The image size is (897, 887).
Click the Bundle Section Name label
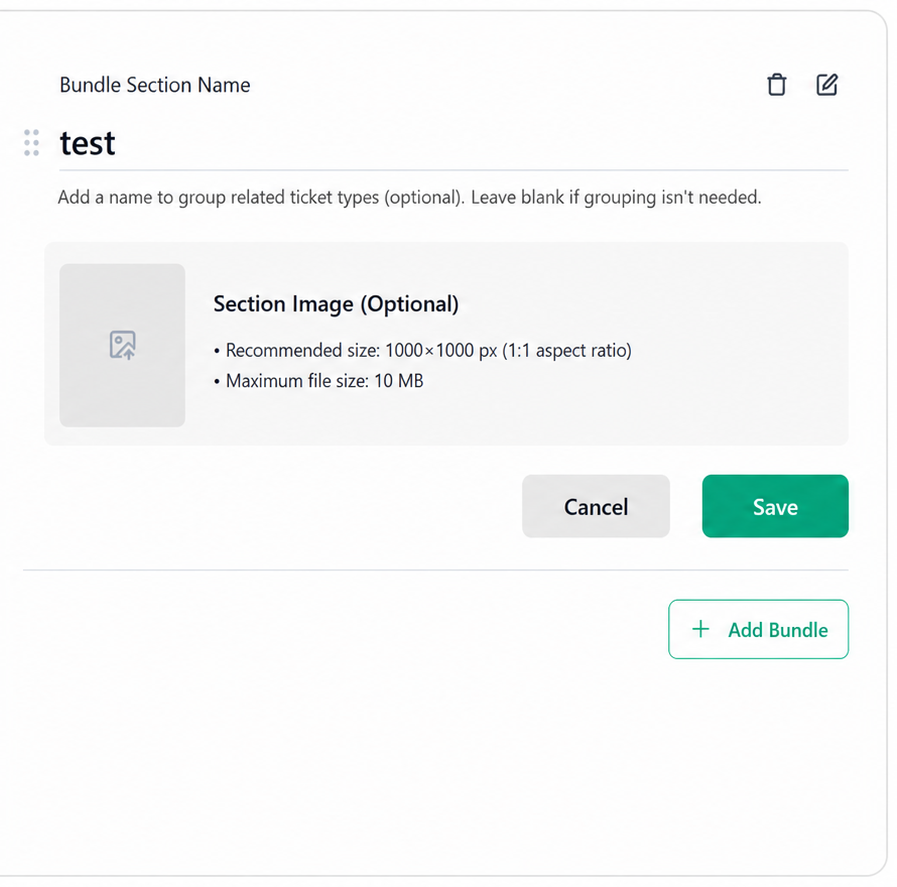click(x=155, y=85)
